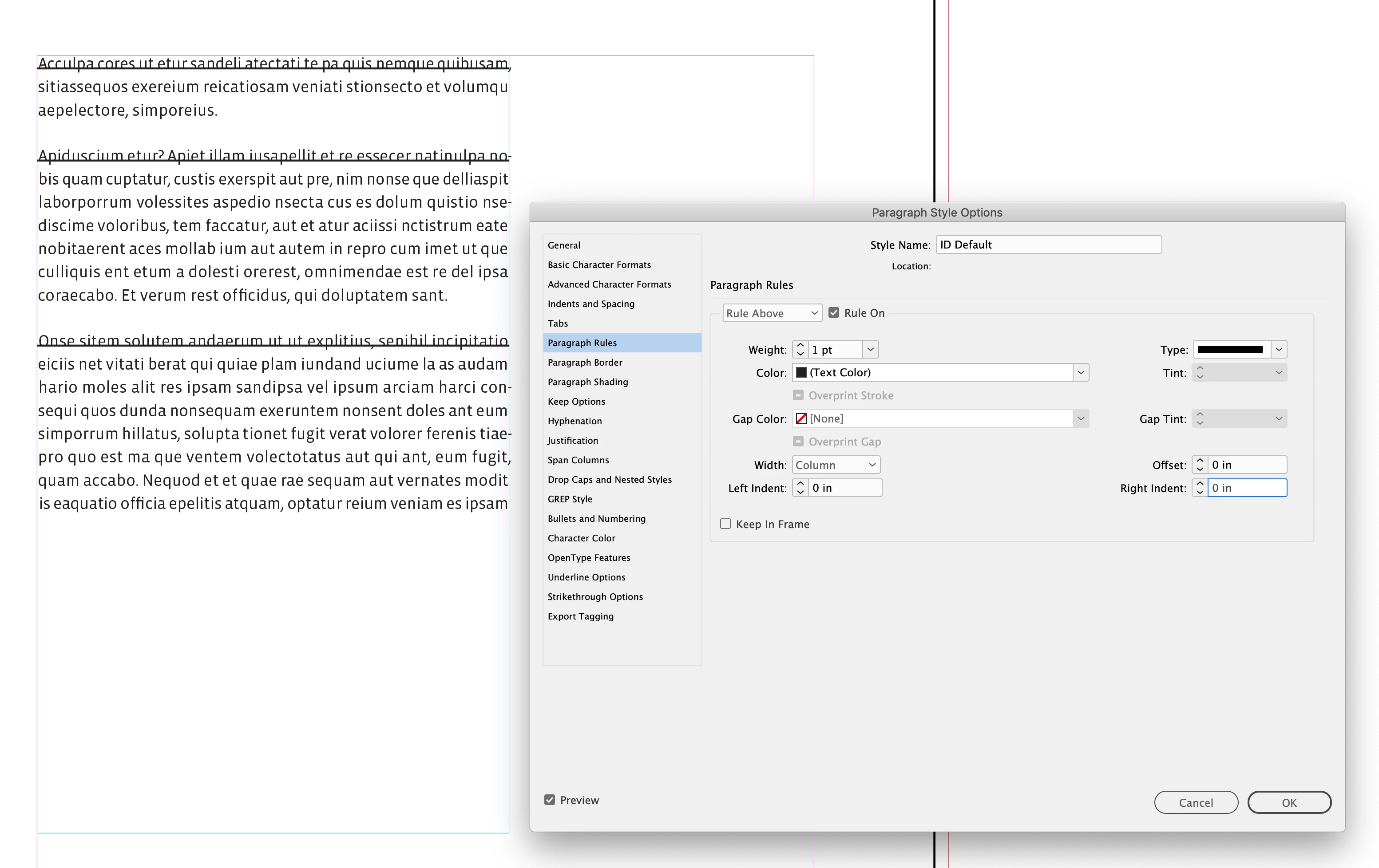Toggle the Preview checkbox off
The image size is (1379, 868).
click(549, 800)
